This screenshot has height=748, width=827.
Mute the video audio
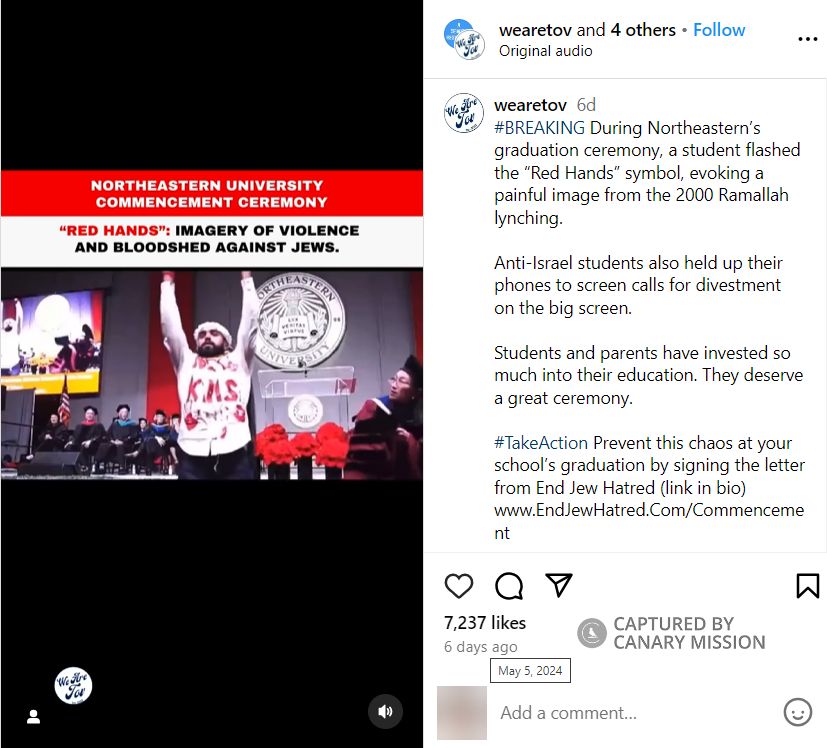coord(385,712)
